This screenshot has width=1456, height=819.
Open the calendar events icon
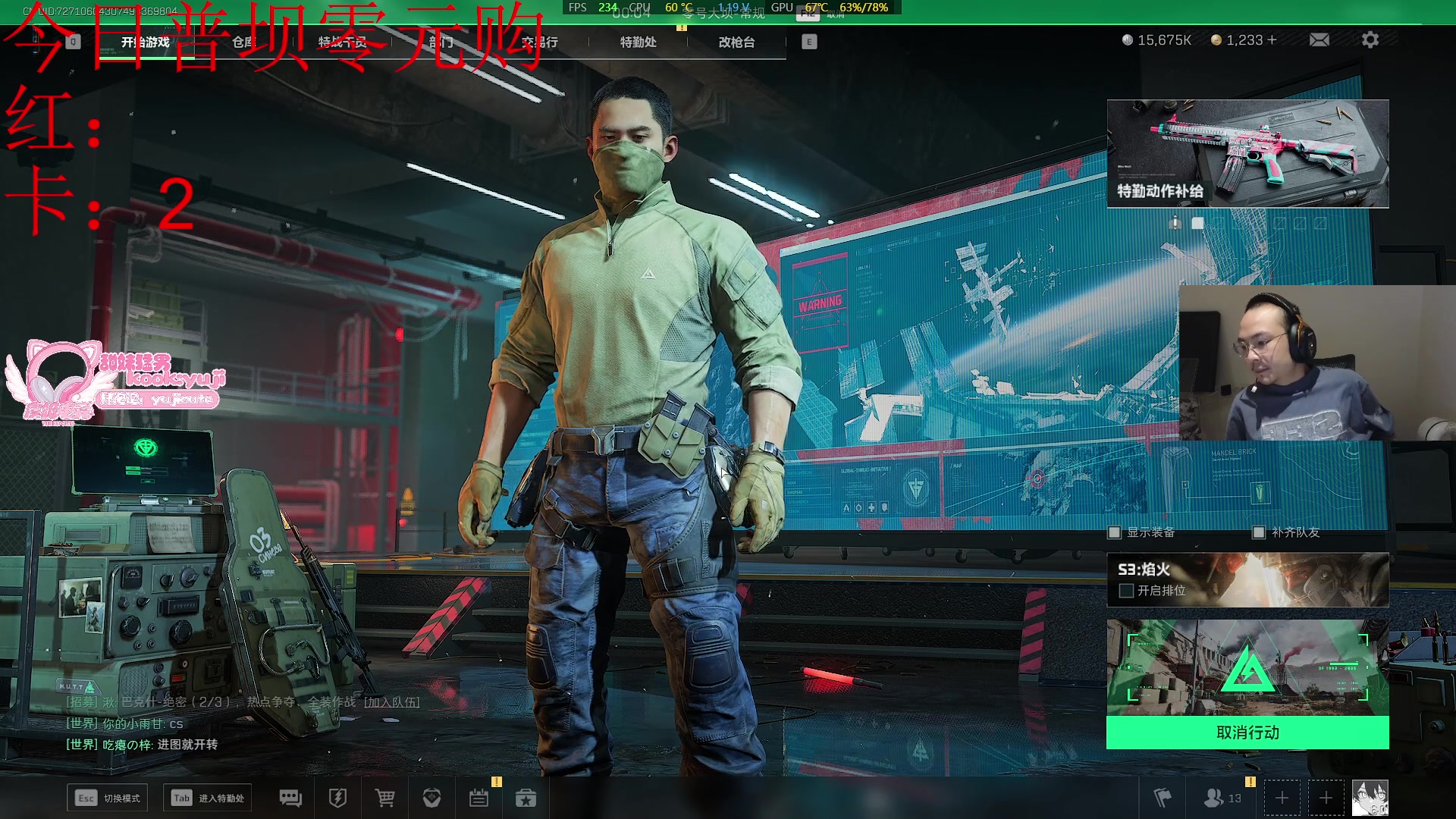click(479, 798)
